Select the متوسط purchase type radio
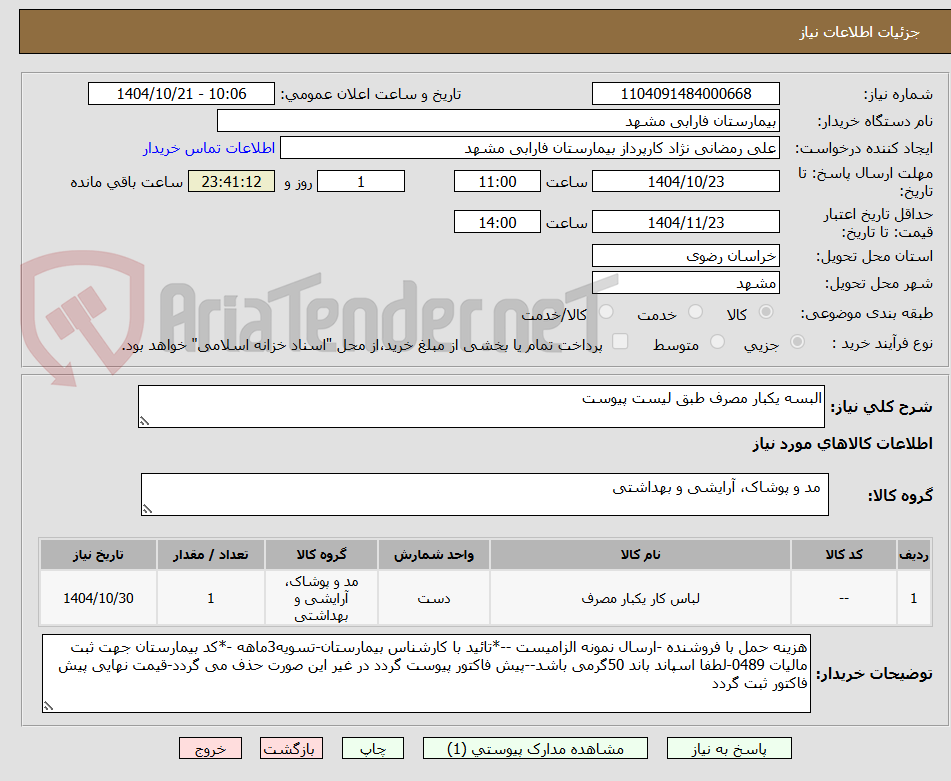The width and height of the screenshot is (951, 781). (717, 342)
